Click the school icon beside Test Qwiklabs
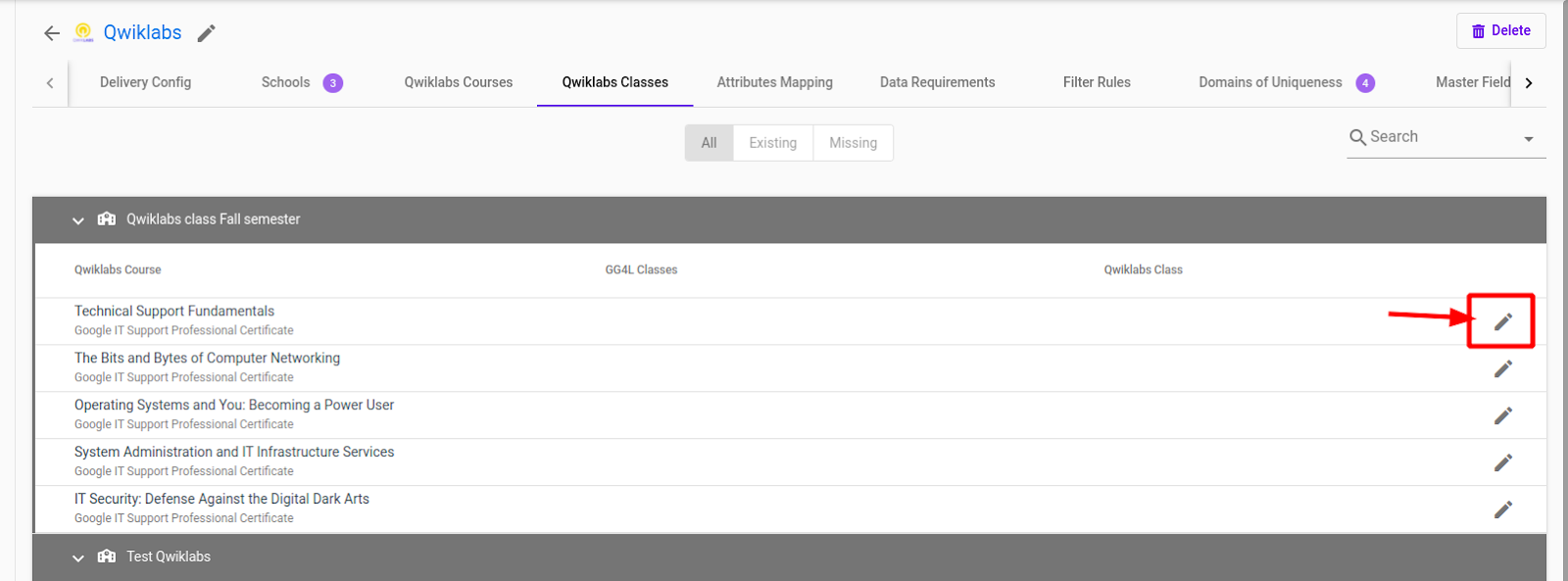 pos(107,557)
